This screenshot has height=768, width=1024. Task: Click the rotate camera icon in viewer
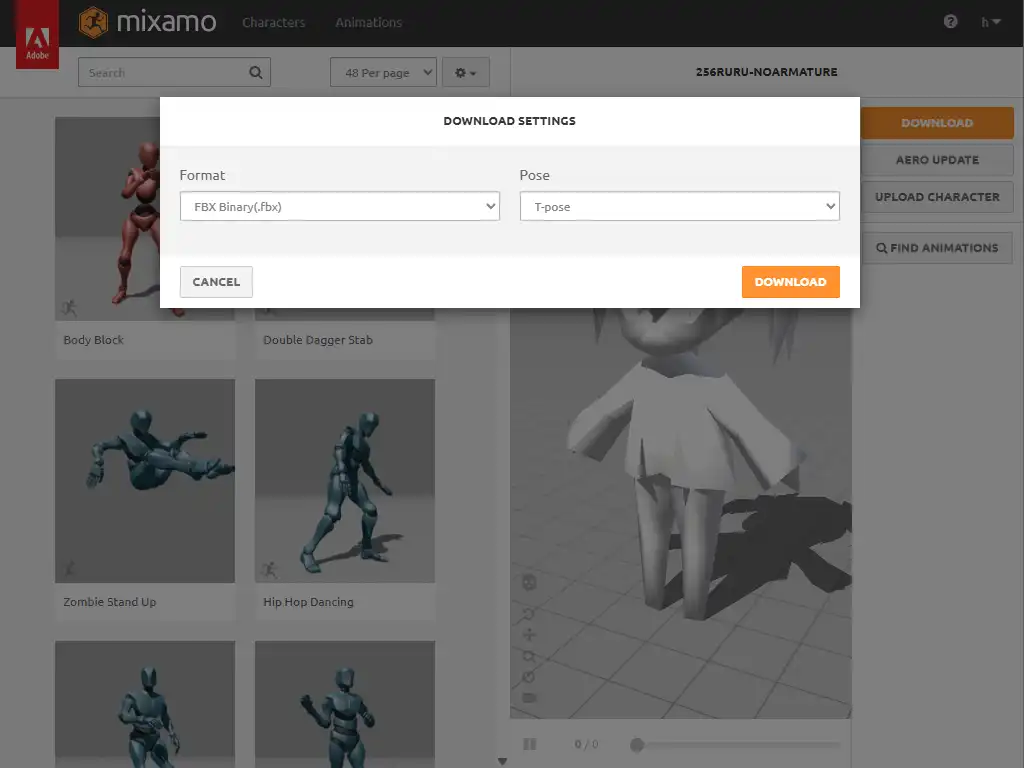point(529,613)
